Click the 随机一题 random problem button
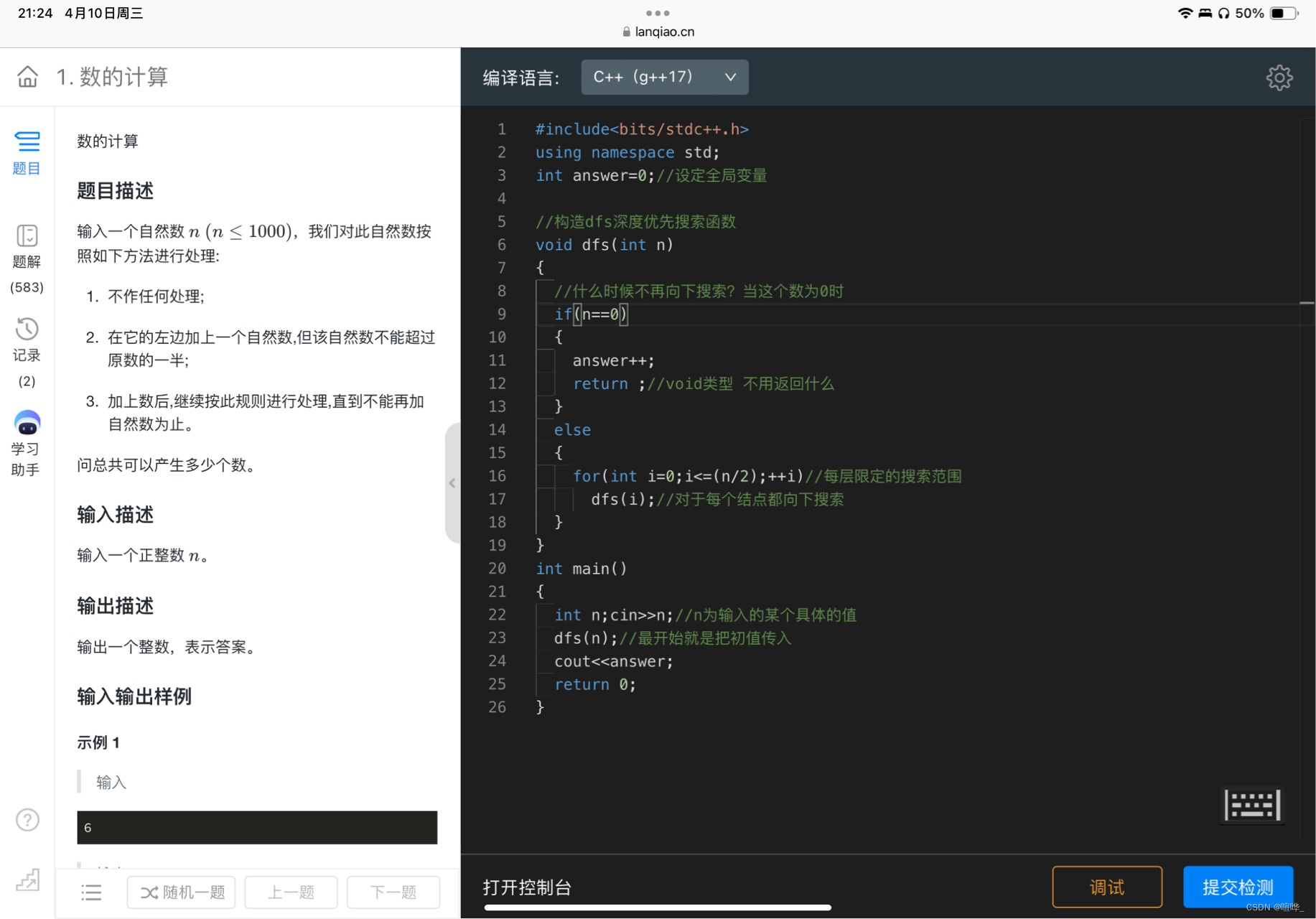The image size is (1316, 919). click(x=181, y=892)
